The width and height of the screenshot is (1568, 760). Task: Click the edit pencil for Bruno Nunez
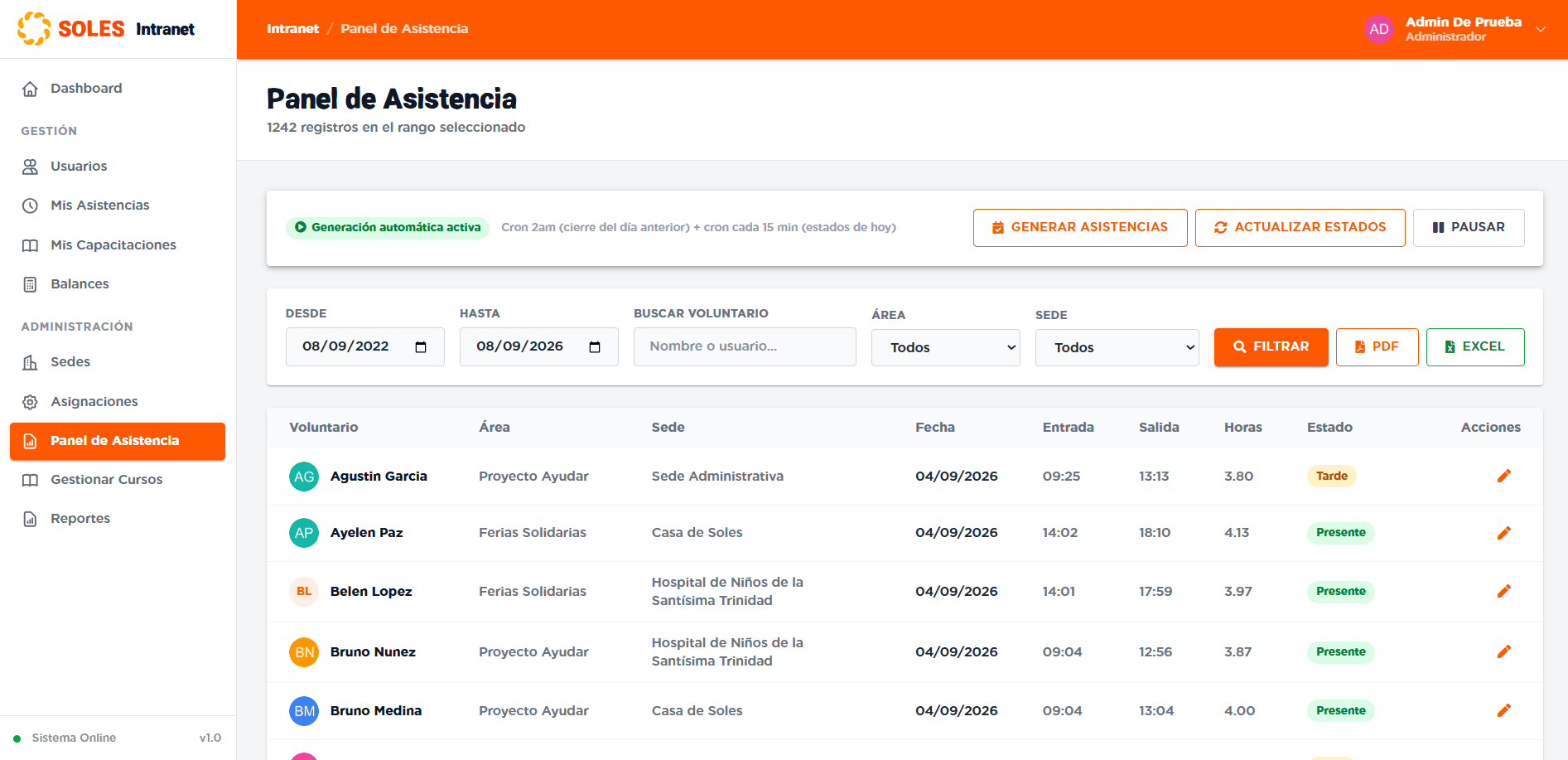click(1504, 651)
